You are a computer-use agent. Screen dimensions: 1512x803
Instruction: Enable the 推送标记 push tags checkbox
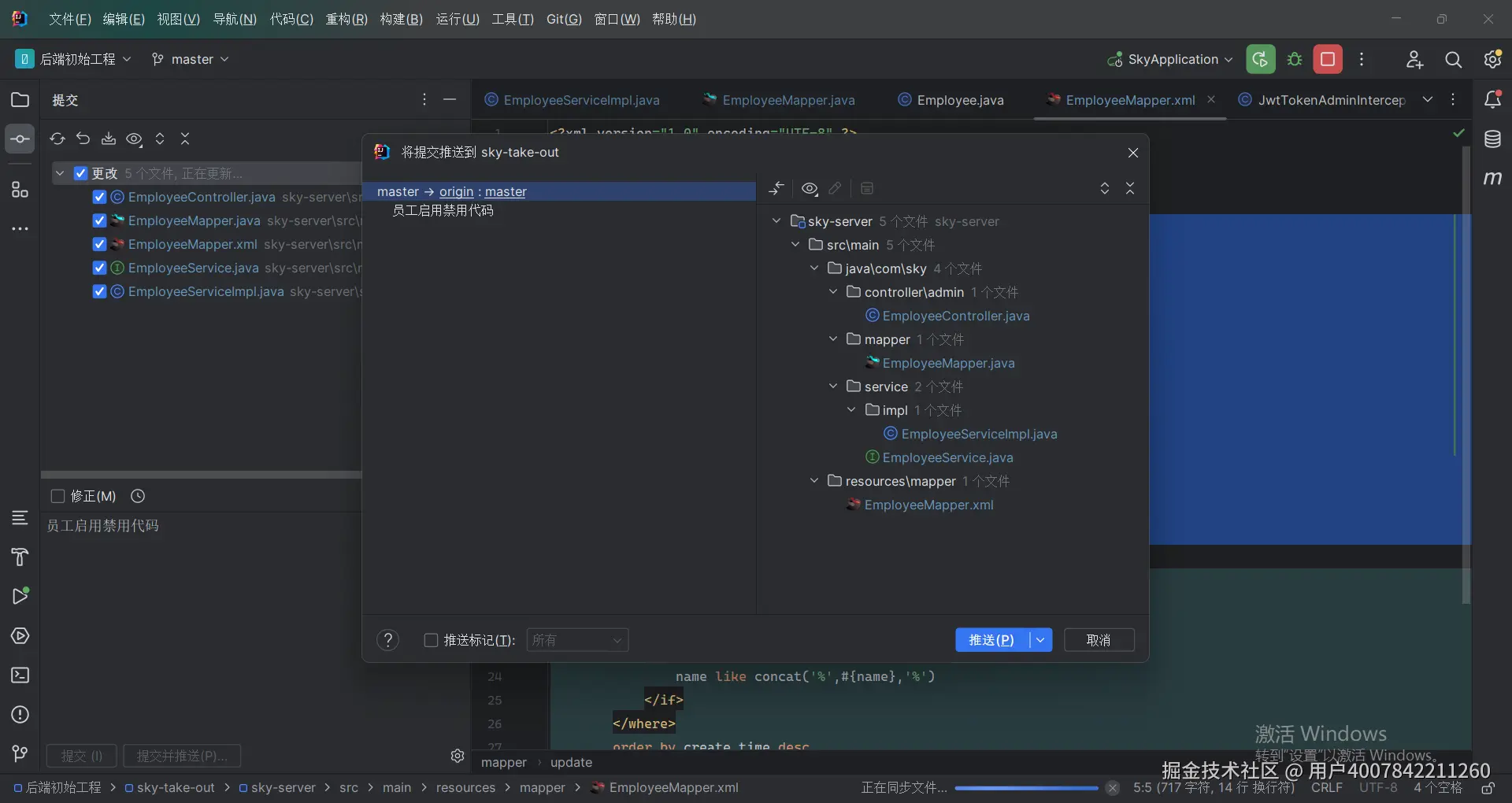[x=431, y=640]
